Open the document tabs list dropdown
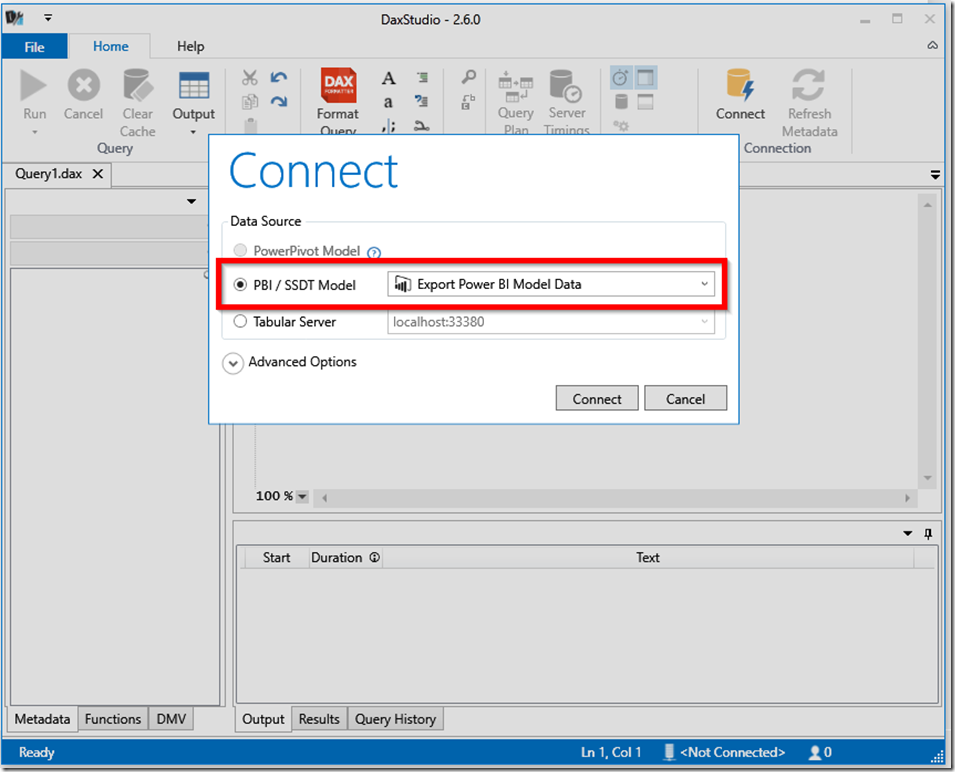 click(x=936, y=175)
